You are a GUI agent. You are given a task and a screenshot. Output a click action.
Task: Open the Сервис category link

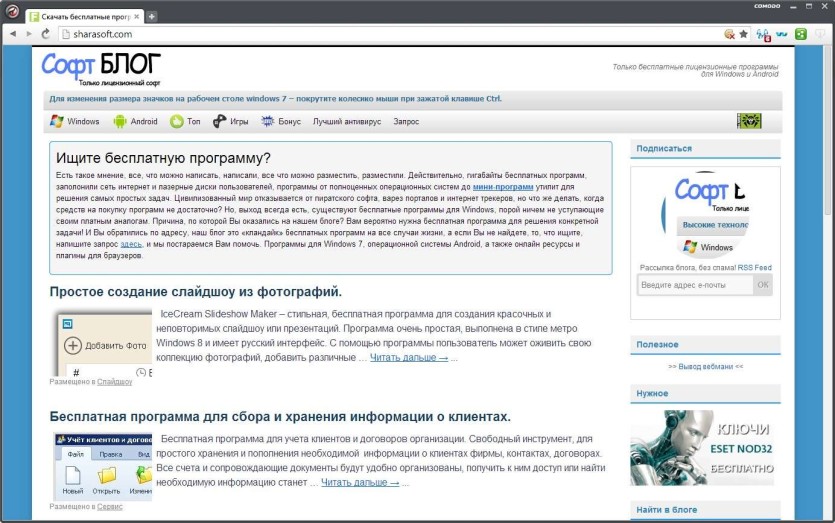coord(110,506)
